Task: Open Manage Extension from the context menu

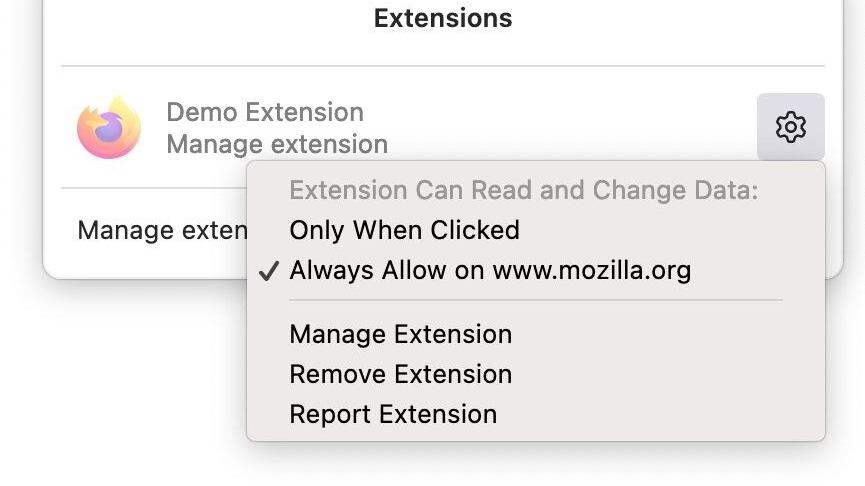Action: pyautogui.click(x=400, y=334)
